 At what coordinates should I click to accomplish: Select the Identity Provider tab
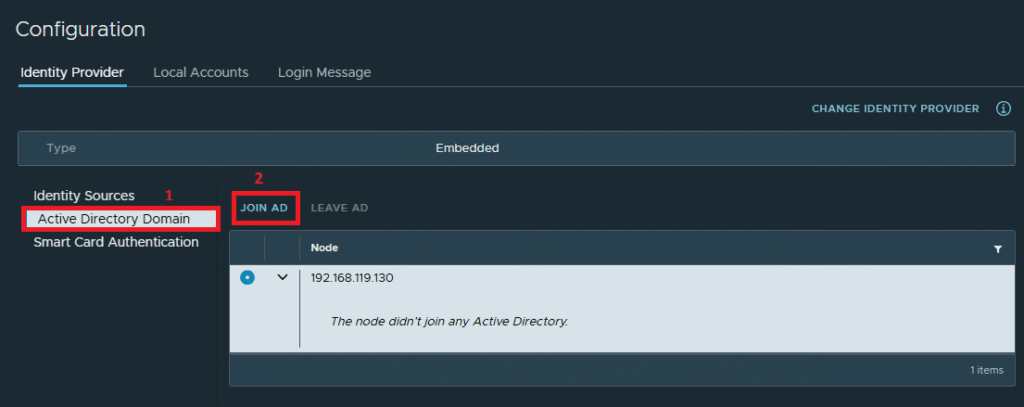(72, 73)
